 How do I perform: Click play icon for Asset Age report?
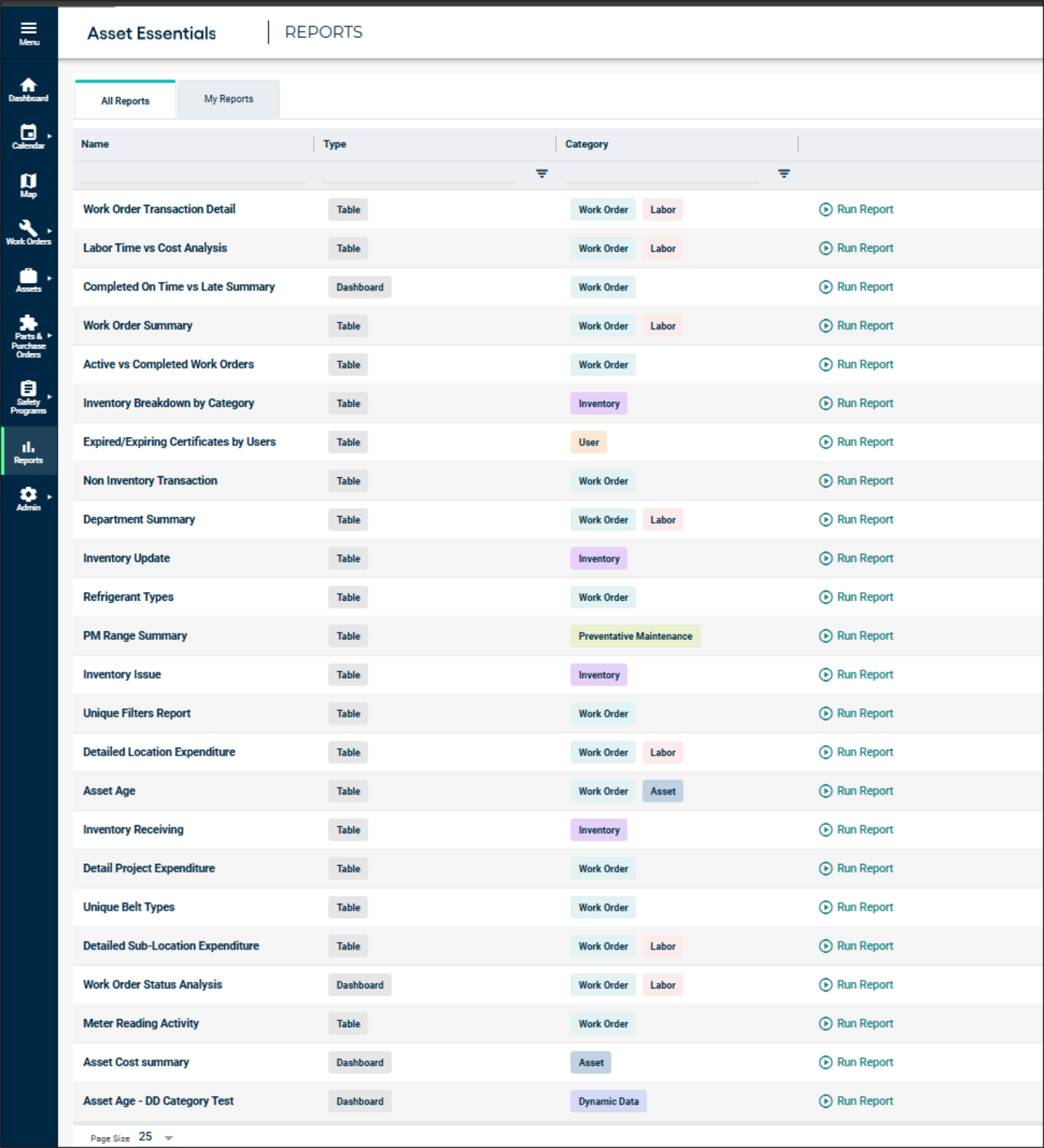click(x=826, y=791)
